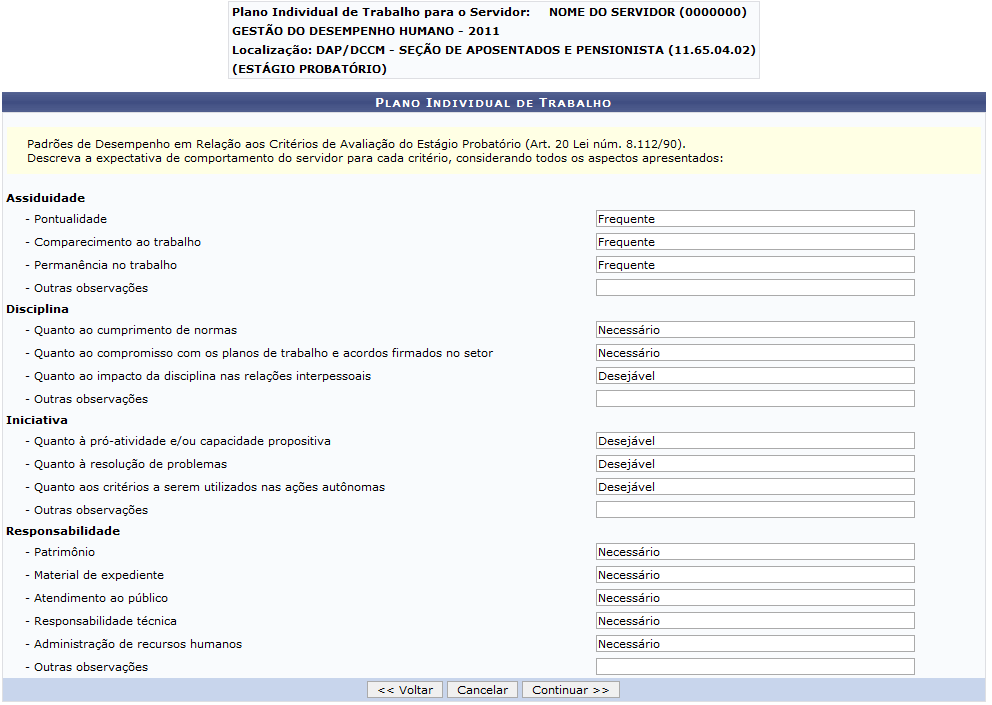Focus the impacto da disciplina field

click(x=755, y=376)
